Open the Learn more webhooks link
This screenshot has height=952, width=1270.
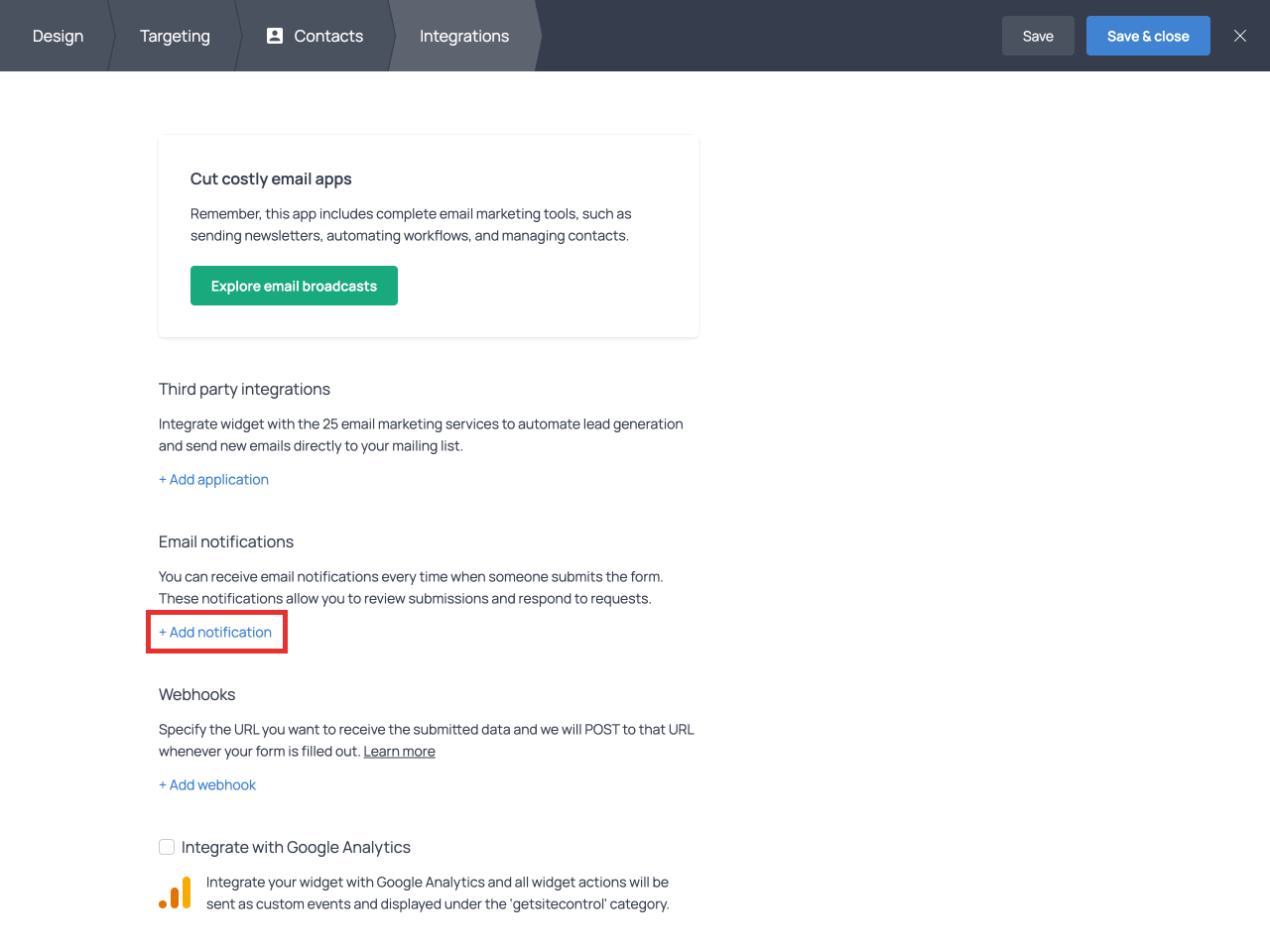click(399, 752)
